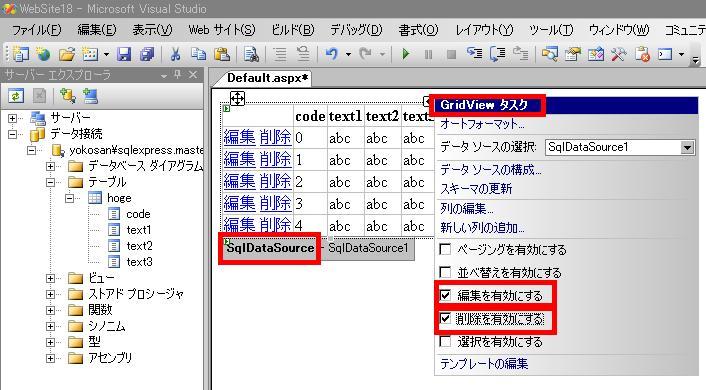
Task: Click the データ ソースの構成... link
Action: click(x=491, y=170)
